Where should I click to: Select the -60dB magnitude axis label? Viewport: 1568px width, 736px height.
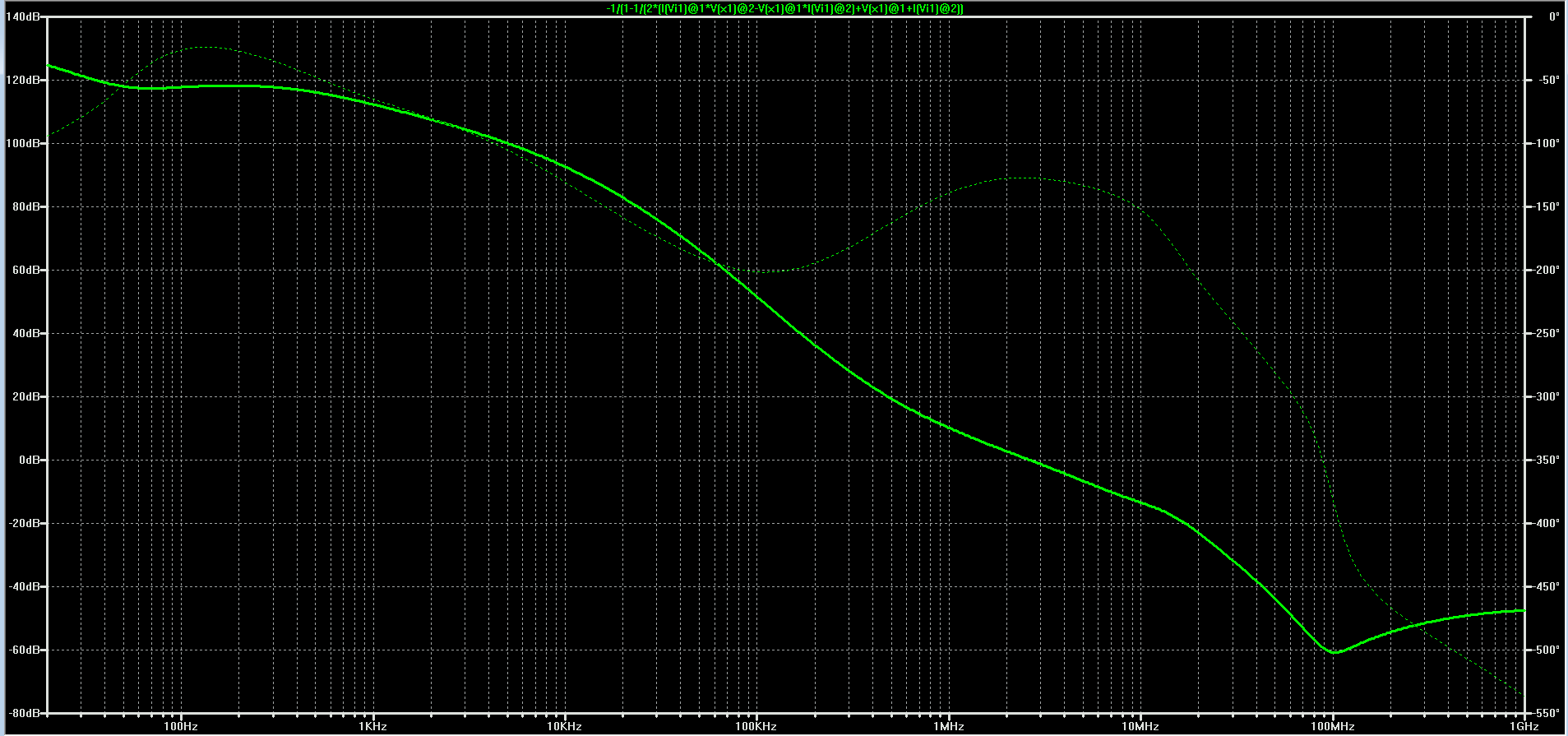pos(25,650)
